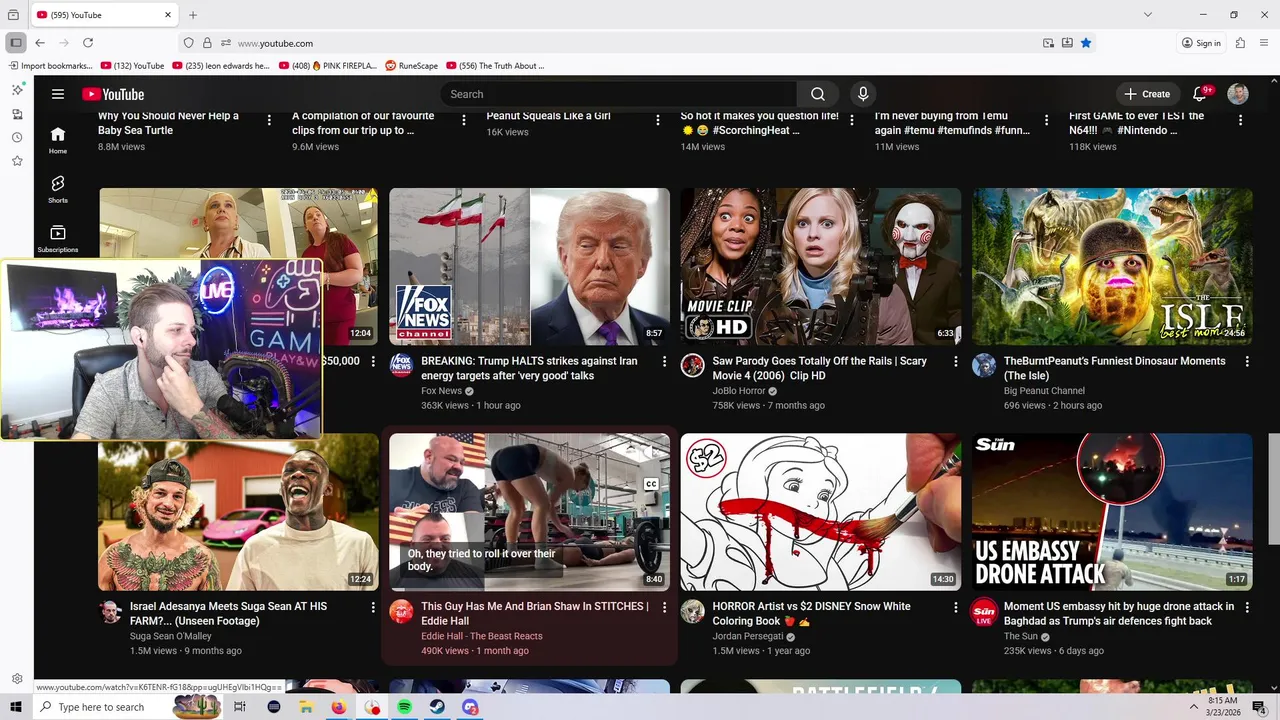Open options menu for Trump HALTS strikes video
Viewport: 1280px width, 720px height.
click(664, 361)
